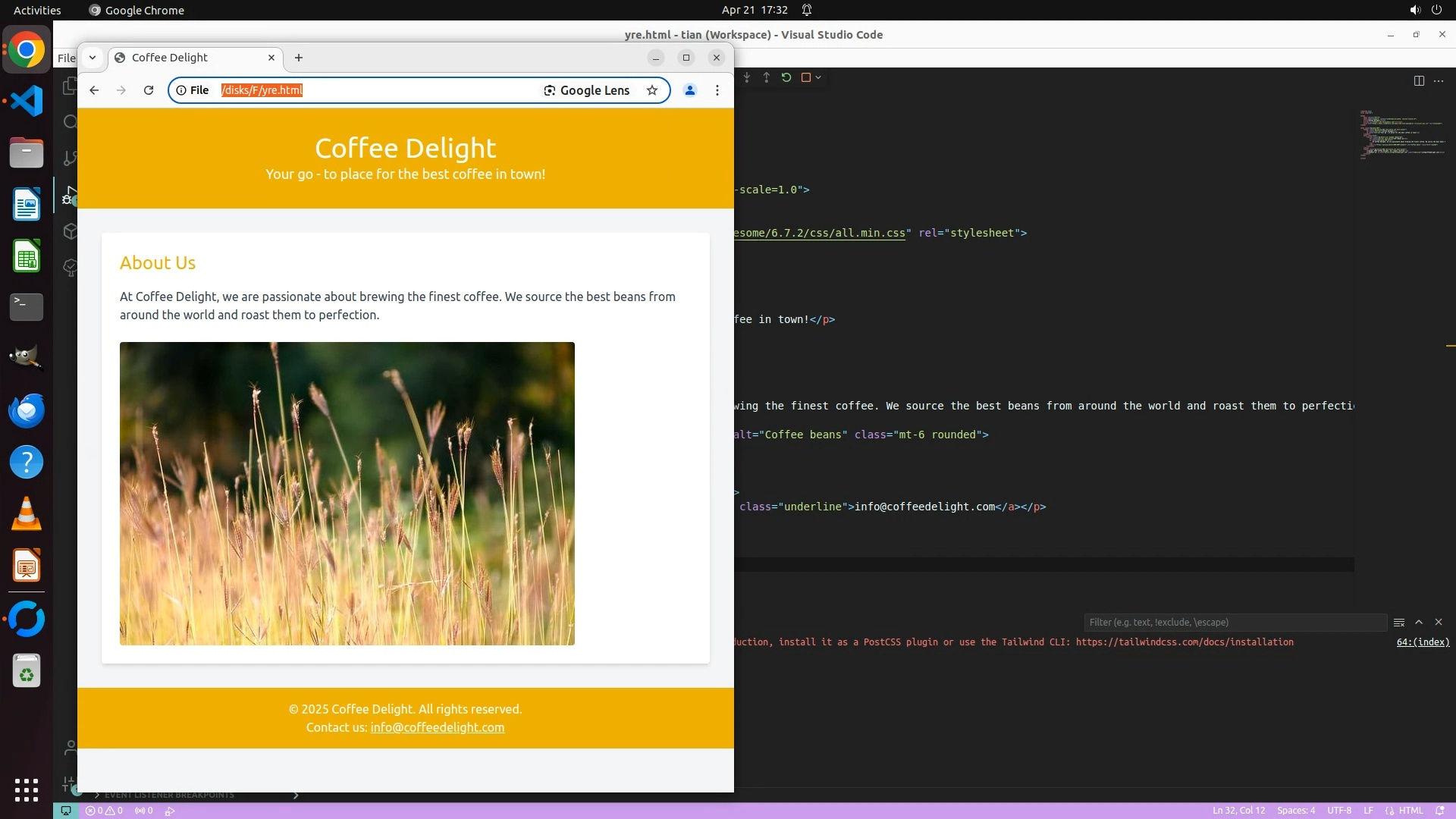Open the Chrome tab search dropdown
This screenshot has height=819, width=1456.
[93, 58]
